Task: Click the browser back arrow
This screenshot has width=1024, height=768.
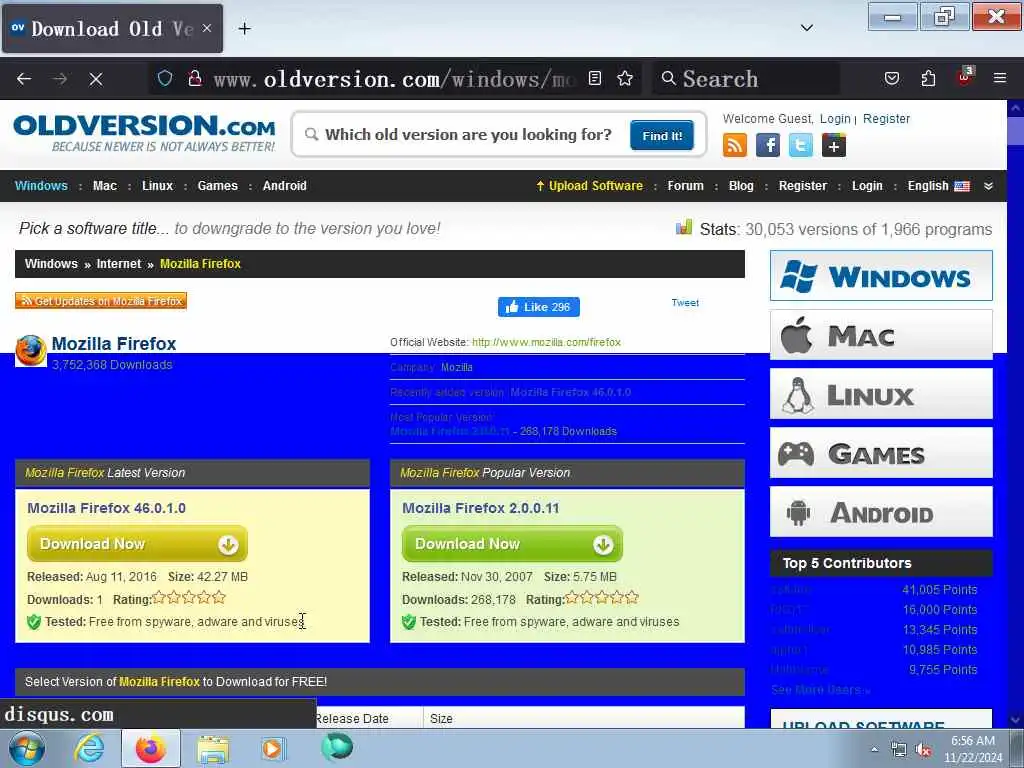Action: click(x=24, y=79)
